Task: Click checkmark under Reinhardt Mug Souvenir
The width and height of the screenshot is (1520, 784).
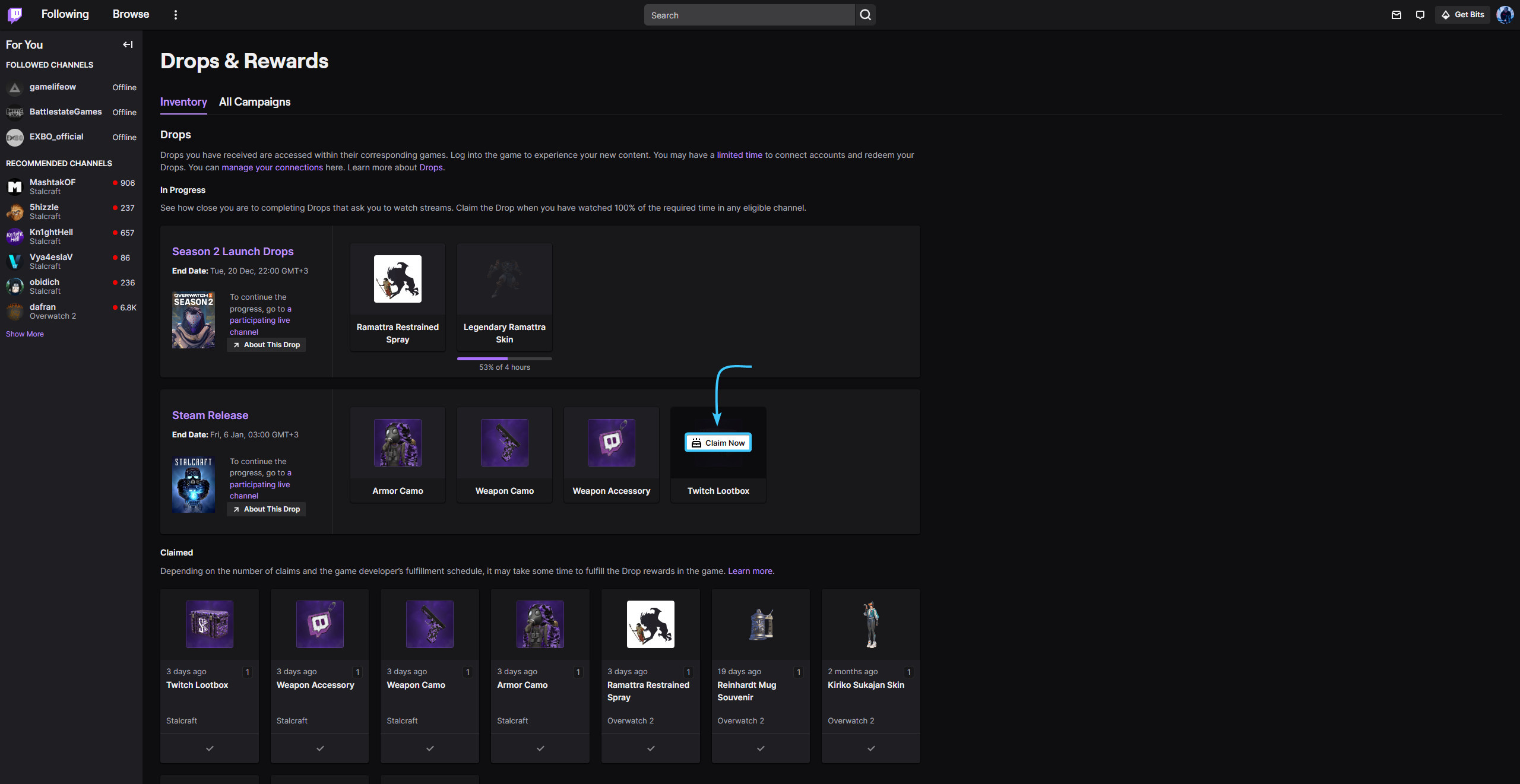Action: coord(761,748)
